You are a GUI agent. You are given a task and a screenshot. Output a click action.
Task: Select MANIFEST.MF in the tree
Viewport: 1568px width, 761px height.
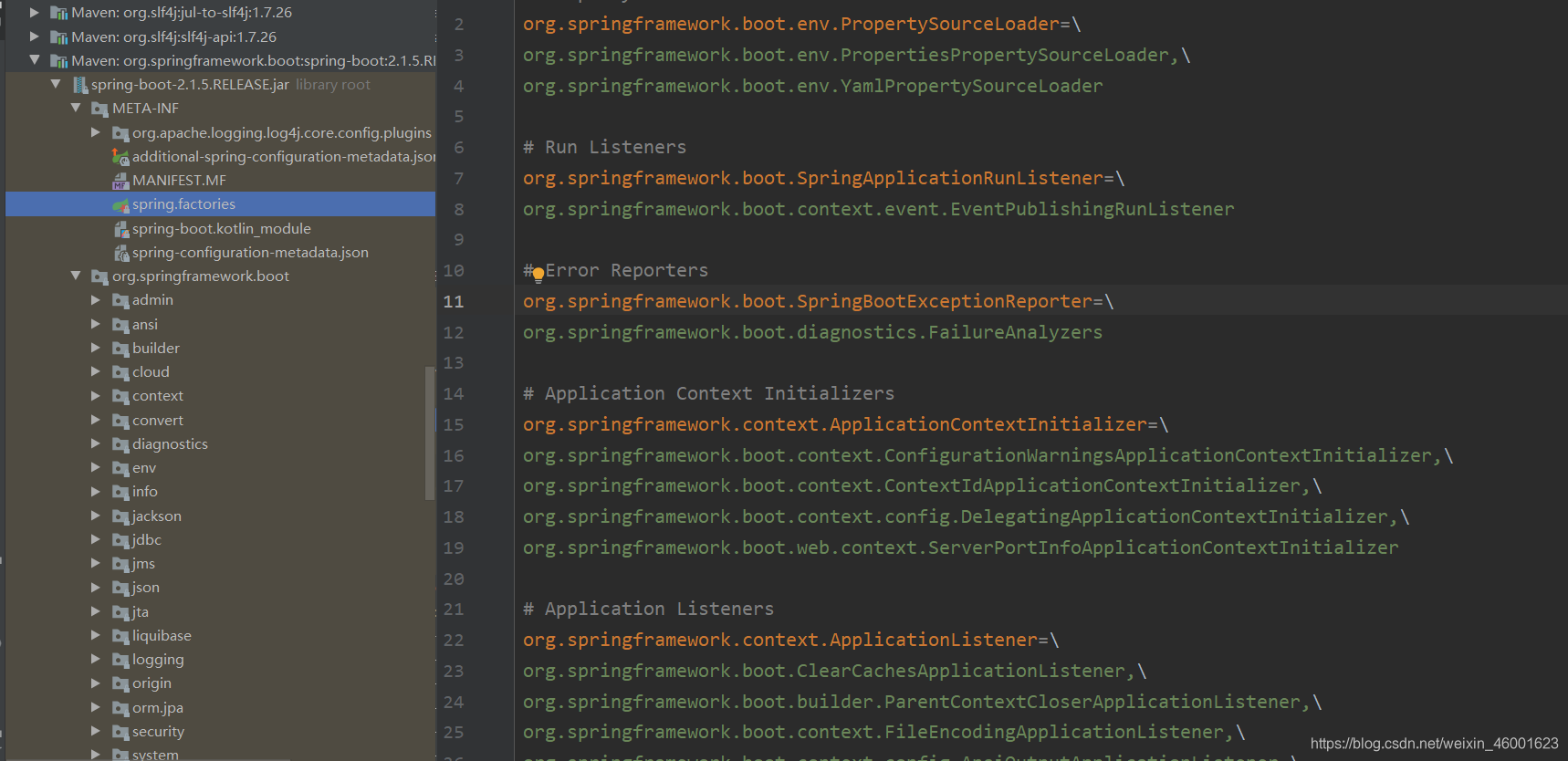point(179,181)
